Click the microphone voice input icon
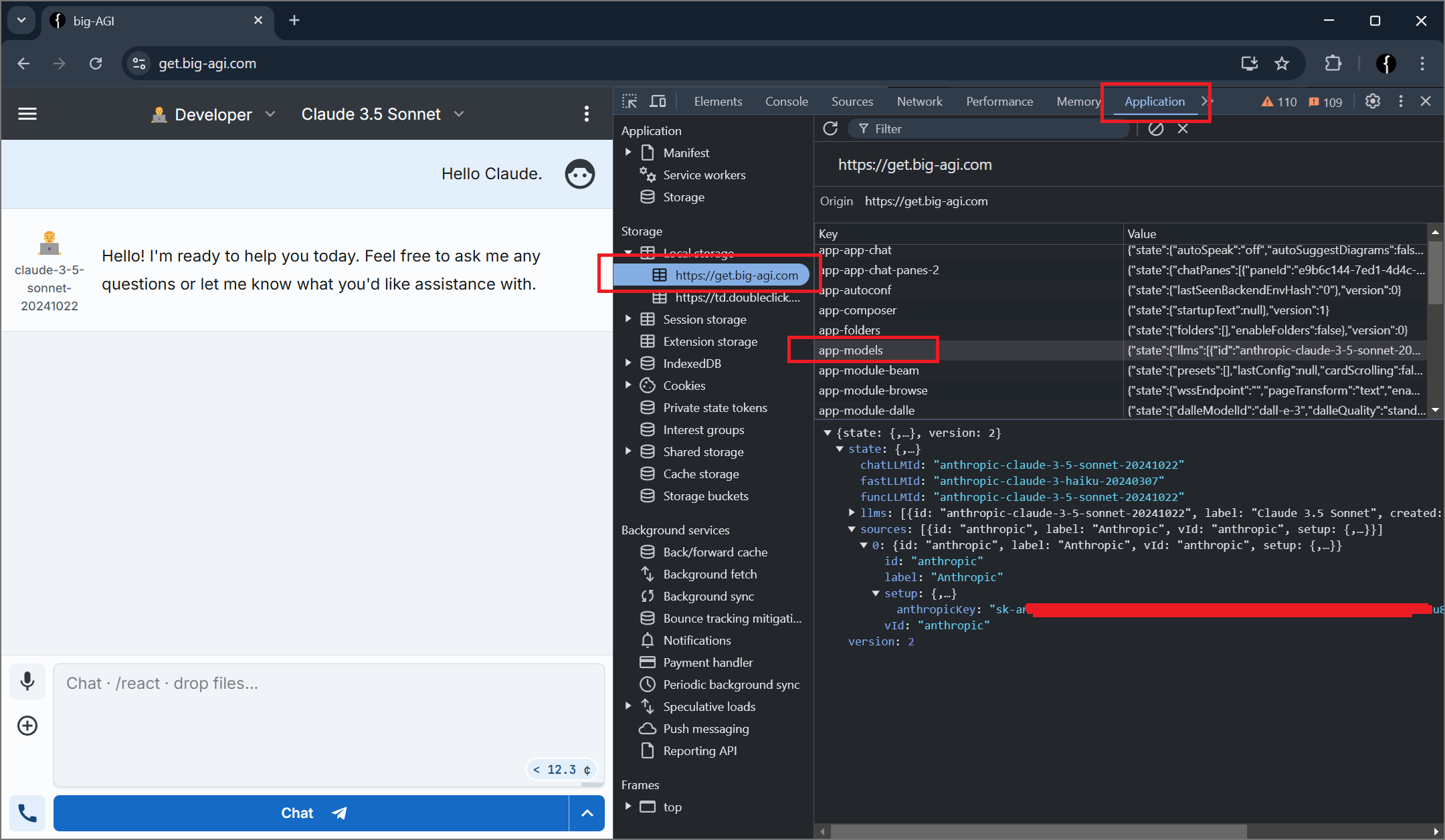 (x=27, y=681)
